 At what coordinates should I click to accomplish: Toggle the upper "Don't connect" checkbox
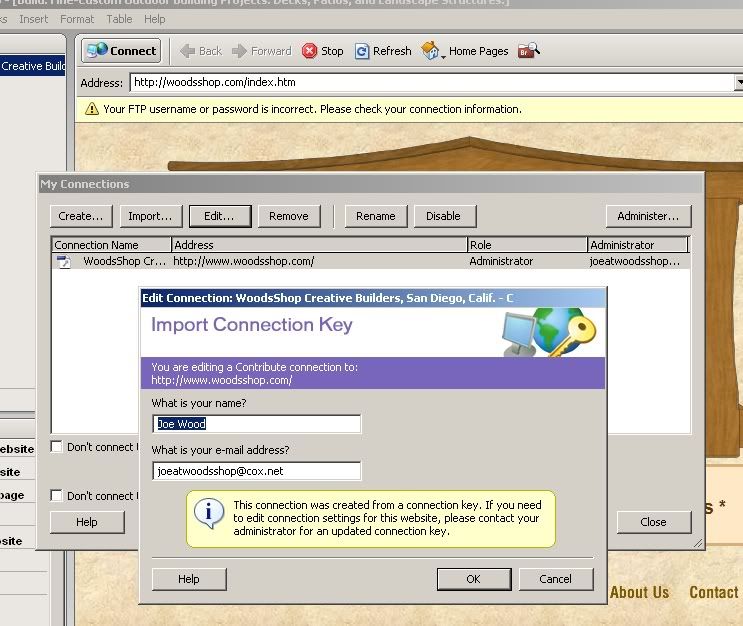57,447
